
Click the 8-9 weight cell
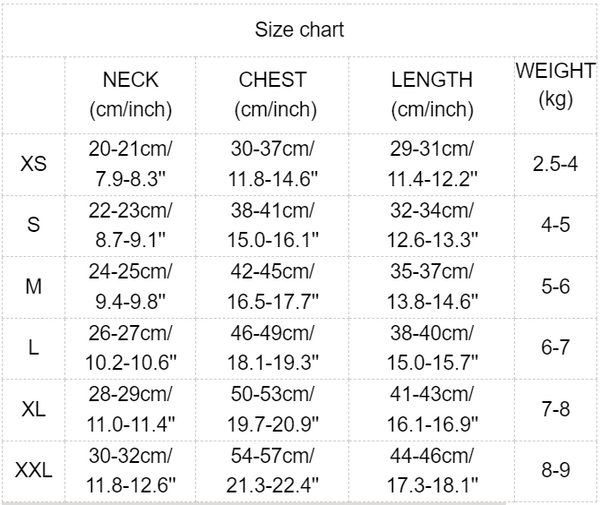tap(555, 471)
